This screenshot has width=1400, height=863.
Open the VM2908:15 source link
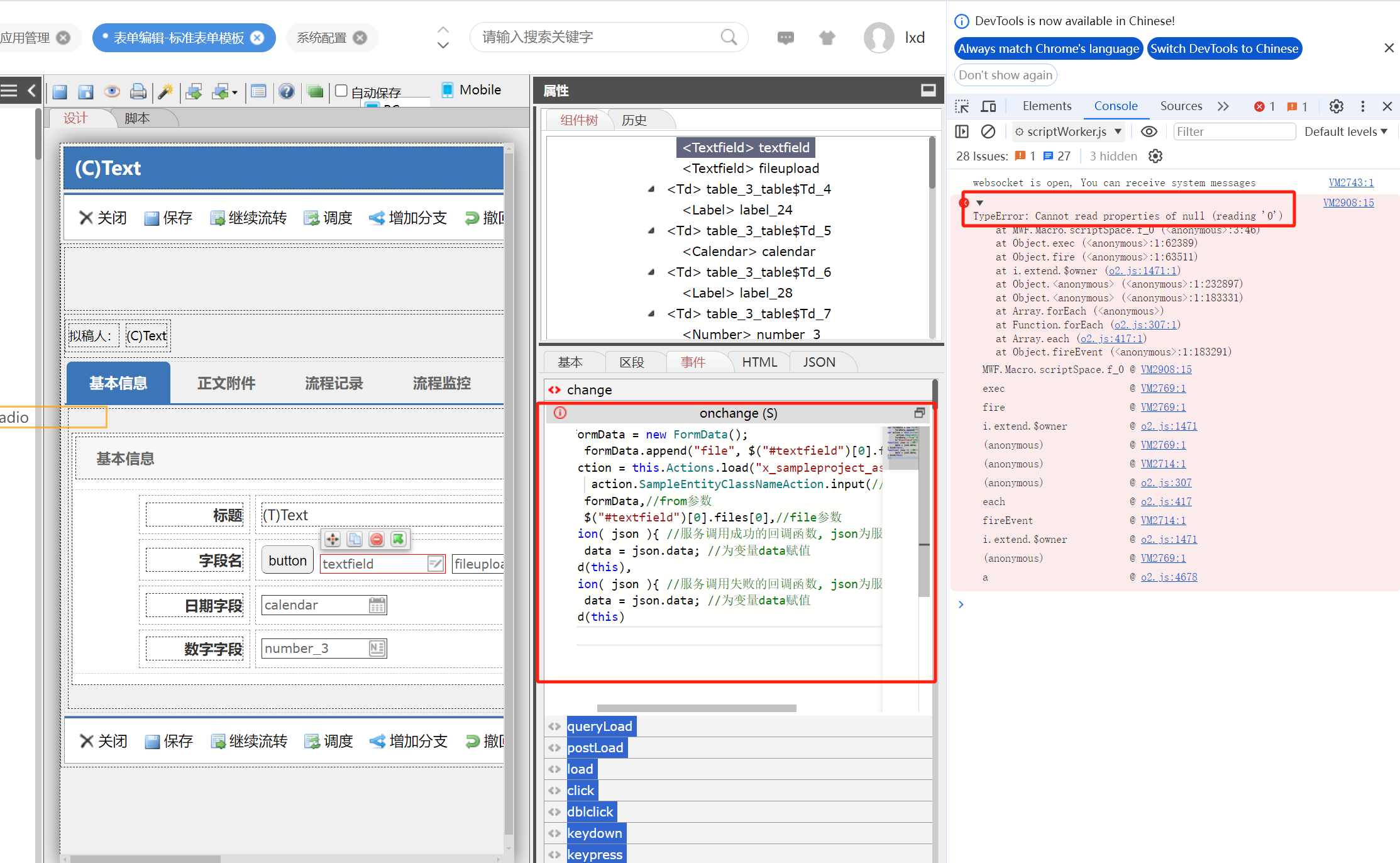[x=1348, y=203]
